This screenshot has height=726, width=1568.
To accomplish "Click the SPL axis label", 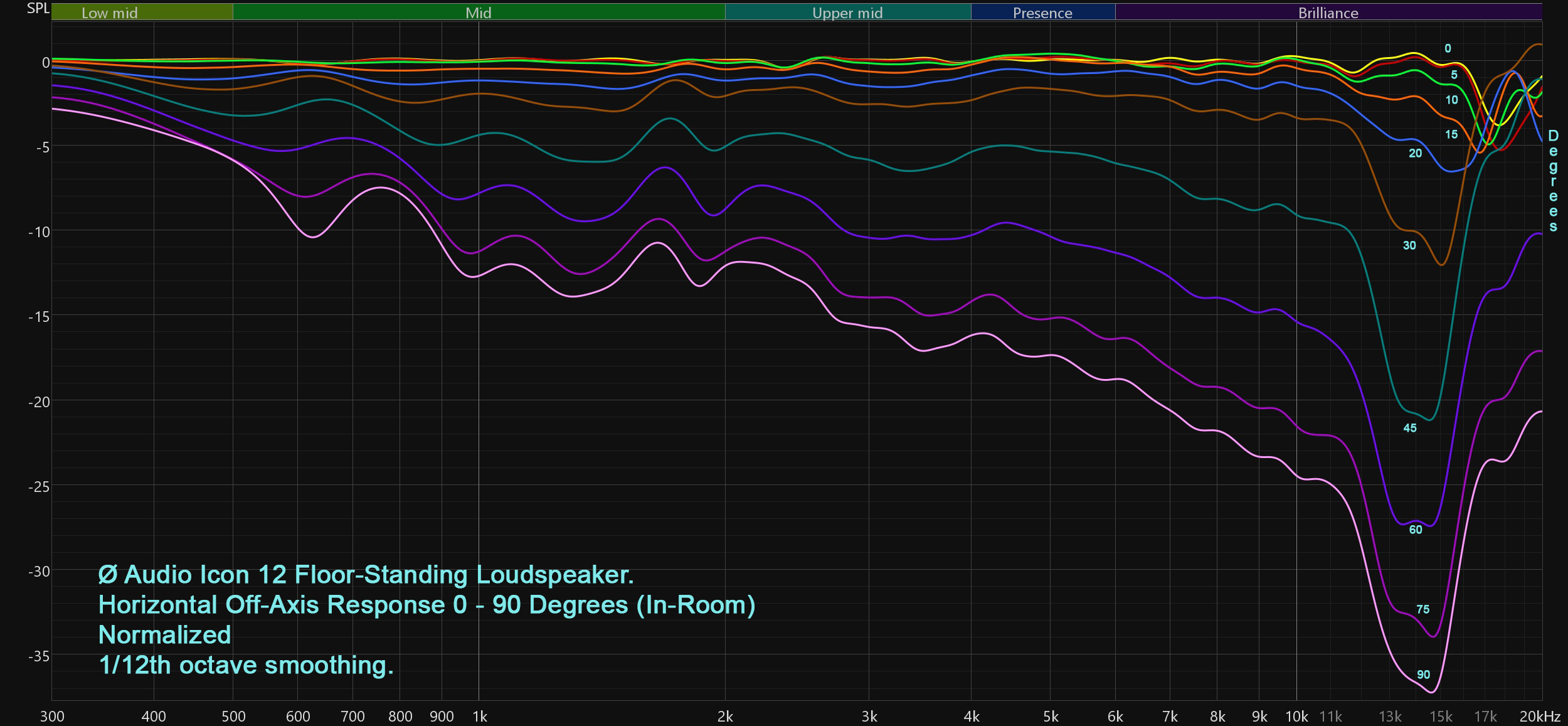I will click(38, 8).
